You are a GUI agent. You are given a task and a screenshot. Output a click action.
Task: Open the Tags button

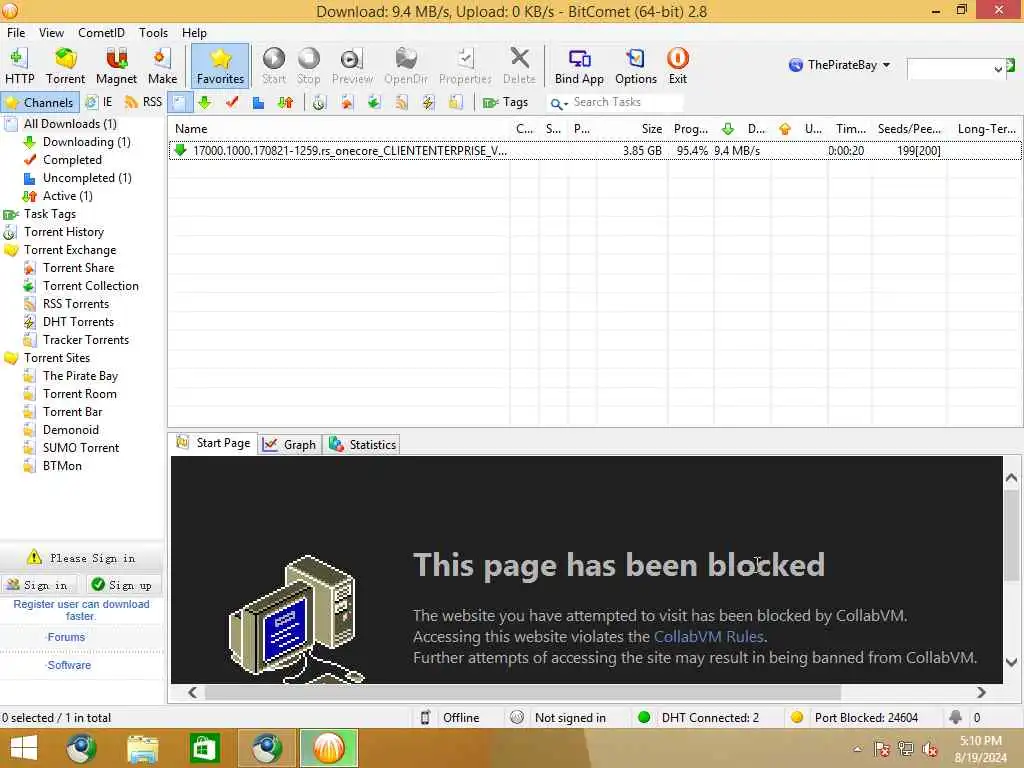(x=505, y=103)
